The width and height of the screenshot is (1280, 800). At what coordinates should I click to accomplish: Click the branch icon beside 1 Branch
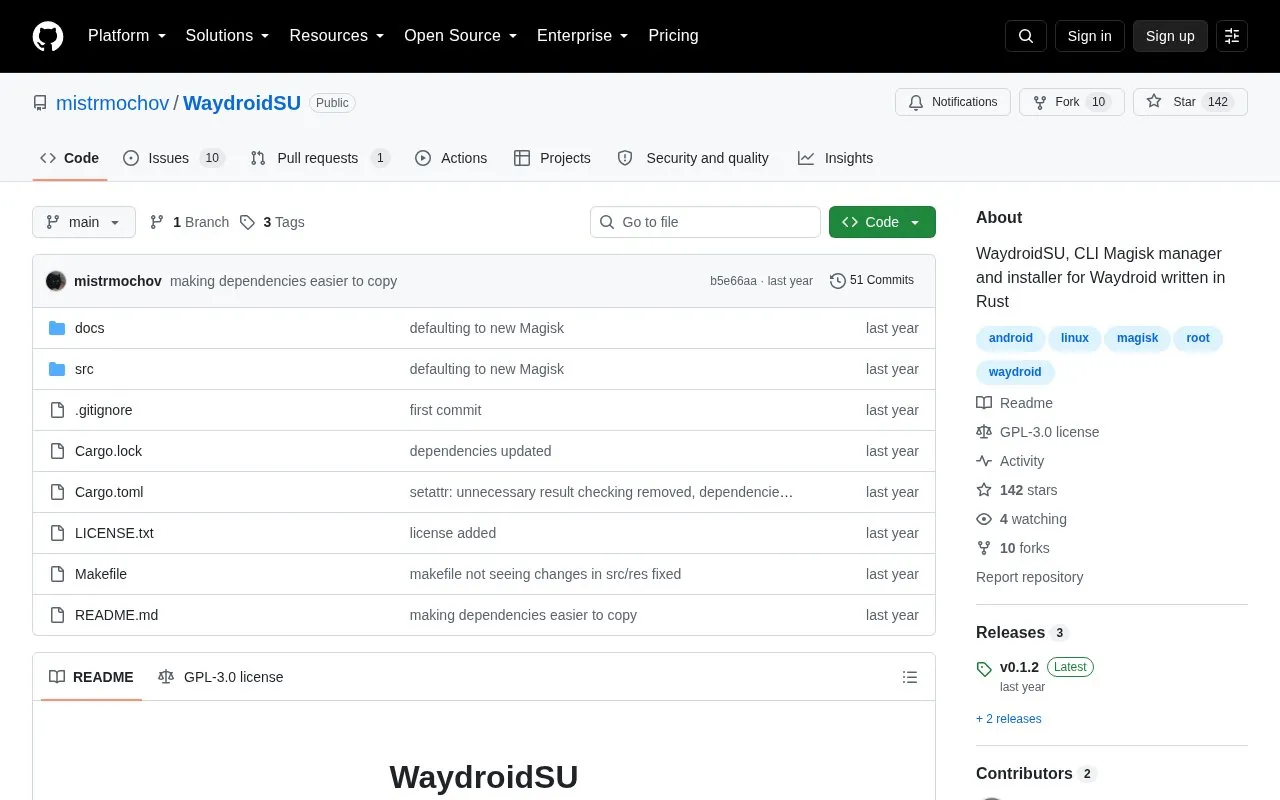(x=157, y=222)
